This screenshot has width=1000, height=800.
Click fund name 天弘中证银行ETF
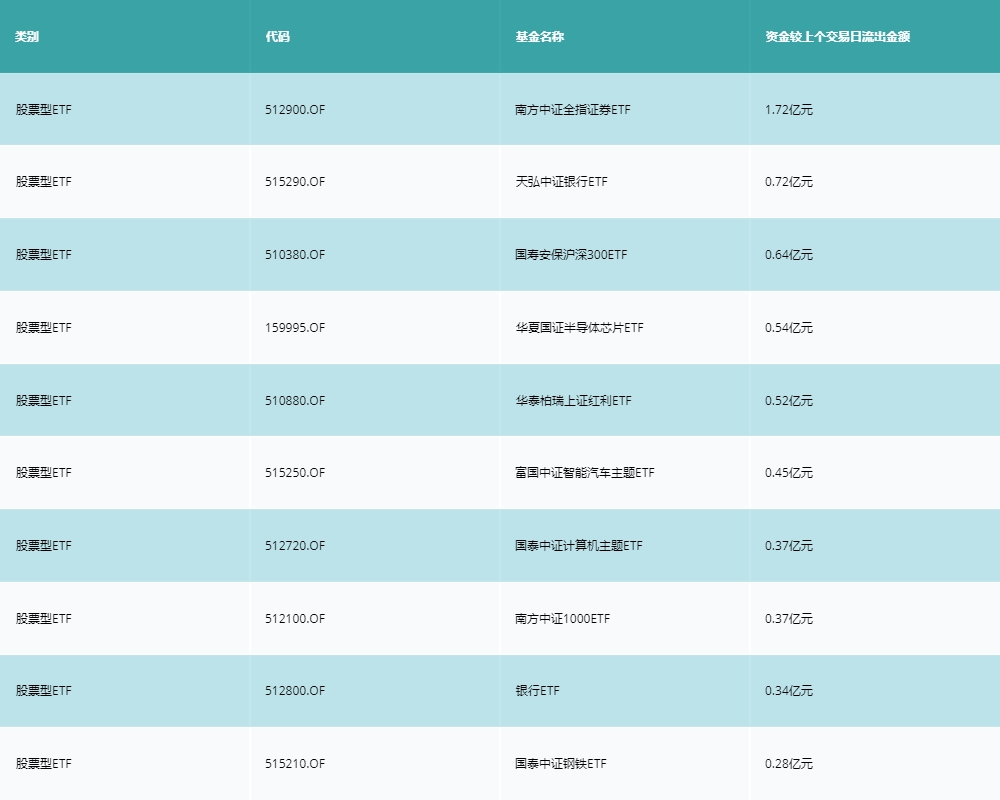tap(561, 182)
